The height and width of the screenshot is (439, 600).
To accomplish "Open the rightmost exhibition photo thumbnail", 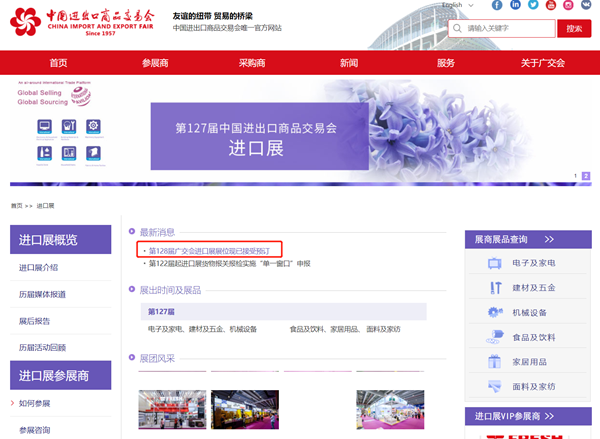I will point(390,410).
